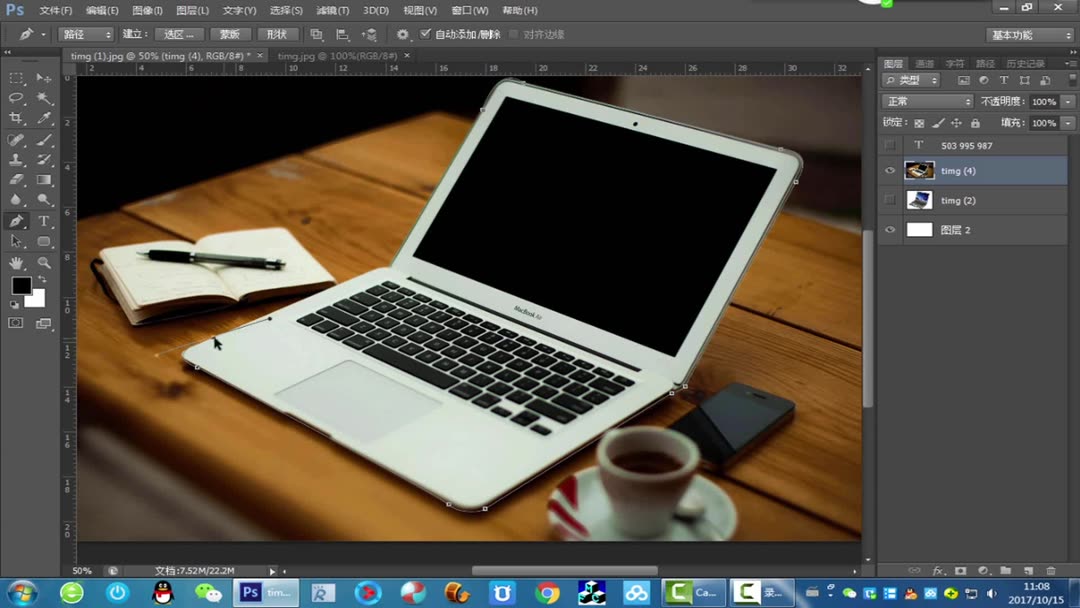The height and width of the screenshot is (608, 1080).
Task: Select the Lasso tool
Action: tap(15, 98)
